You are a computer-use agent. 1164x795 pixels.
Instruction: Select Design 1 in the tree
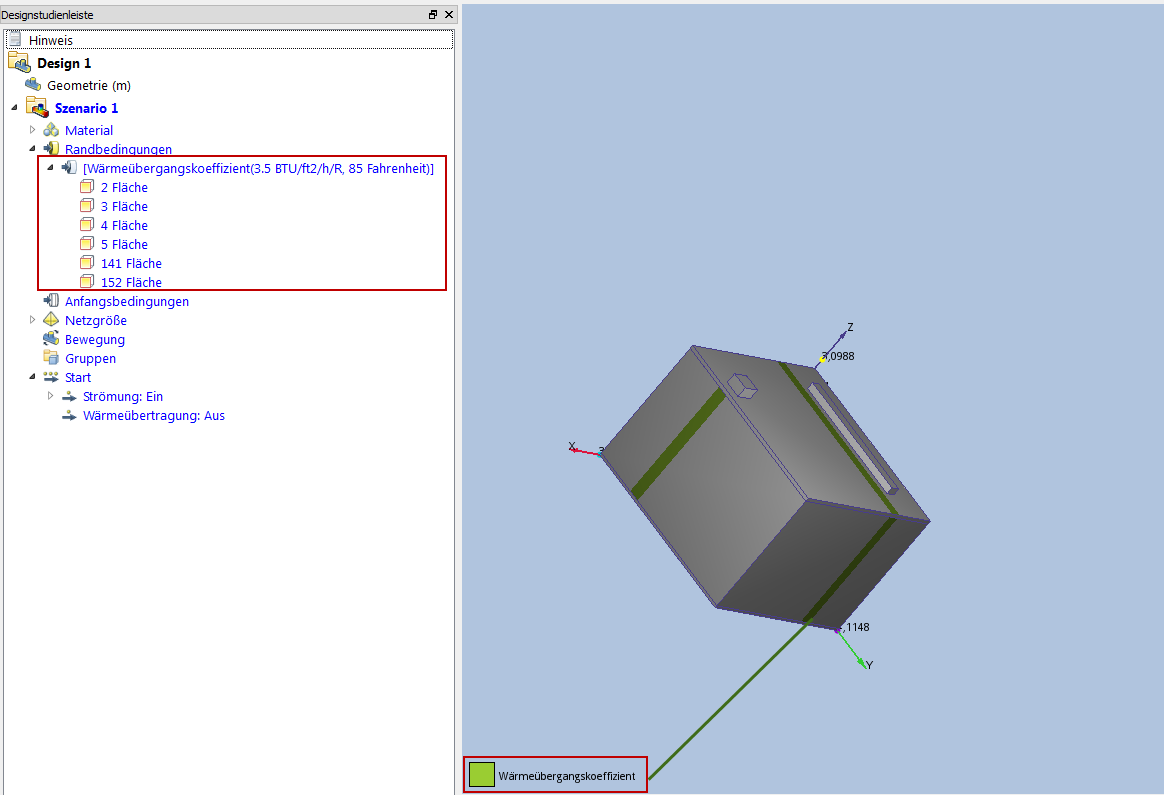coord(64,63)
